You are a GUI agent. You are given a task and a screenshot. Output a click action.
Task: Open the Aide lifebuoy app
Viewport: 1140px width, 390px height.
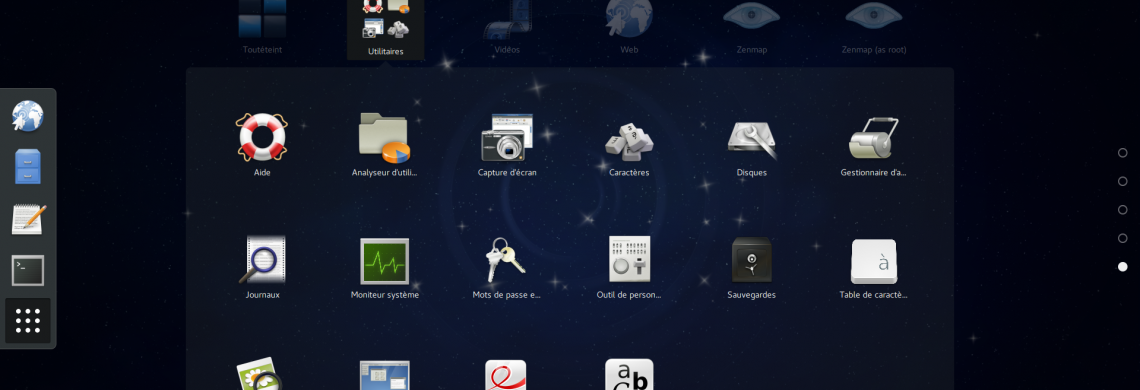262,137
